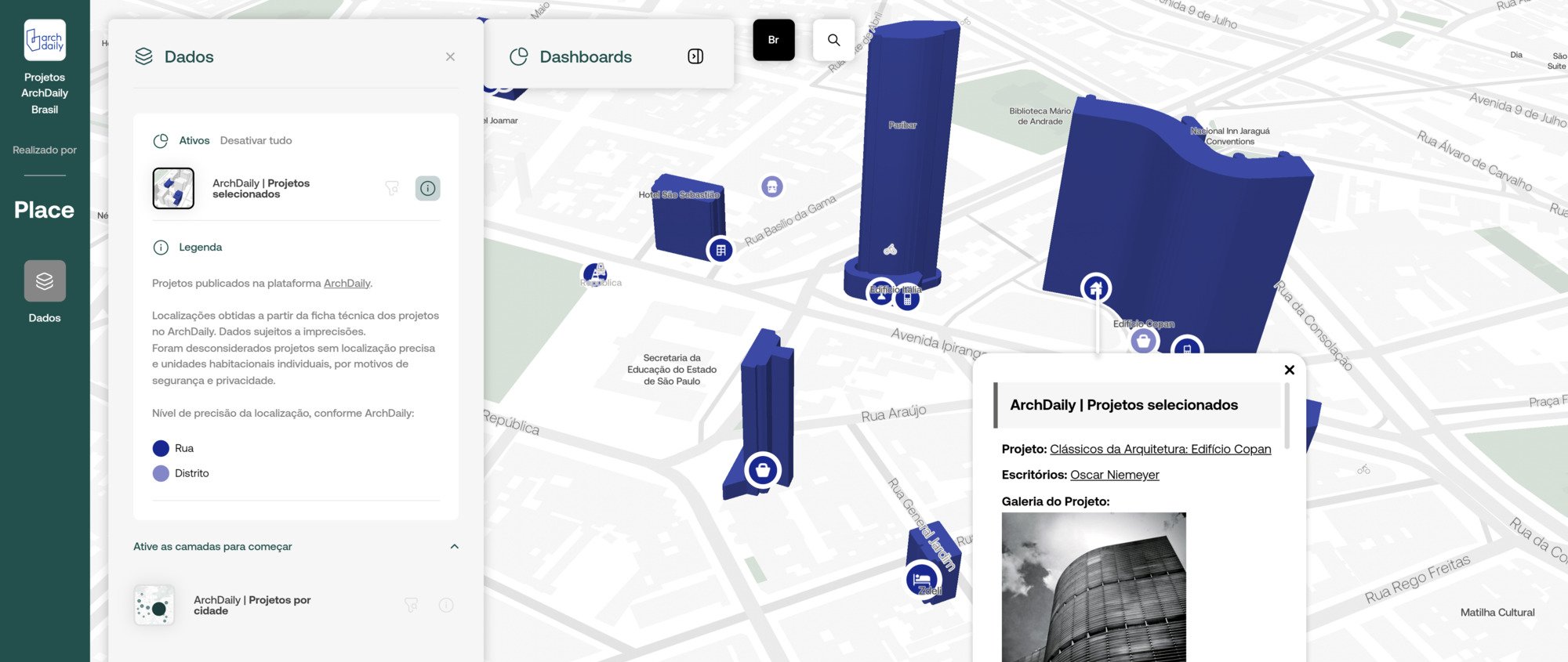Collapse the 'Ative as camadas para começar' section

tap(454, 547)
